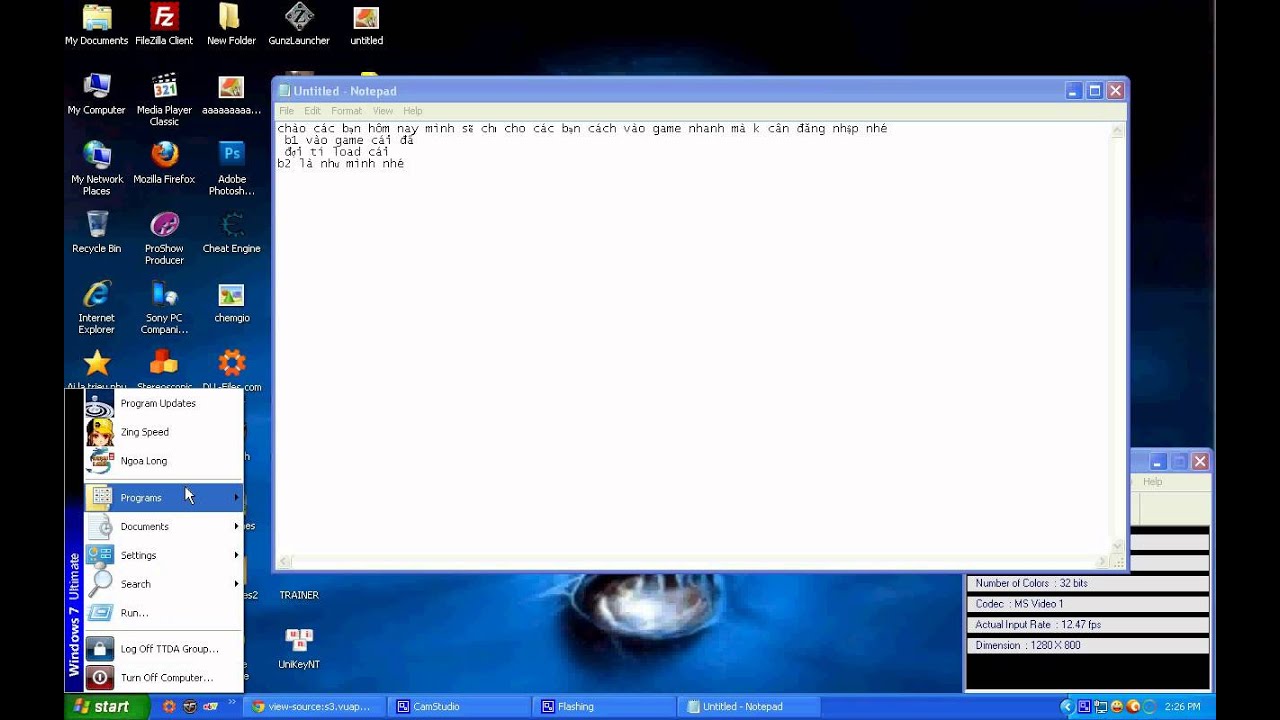Open UniKeyNT desktop shortcut
Screen dimensions: 1280x720
299,648
